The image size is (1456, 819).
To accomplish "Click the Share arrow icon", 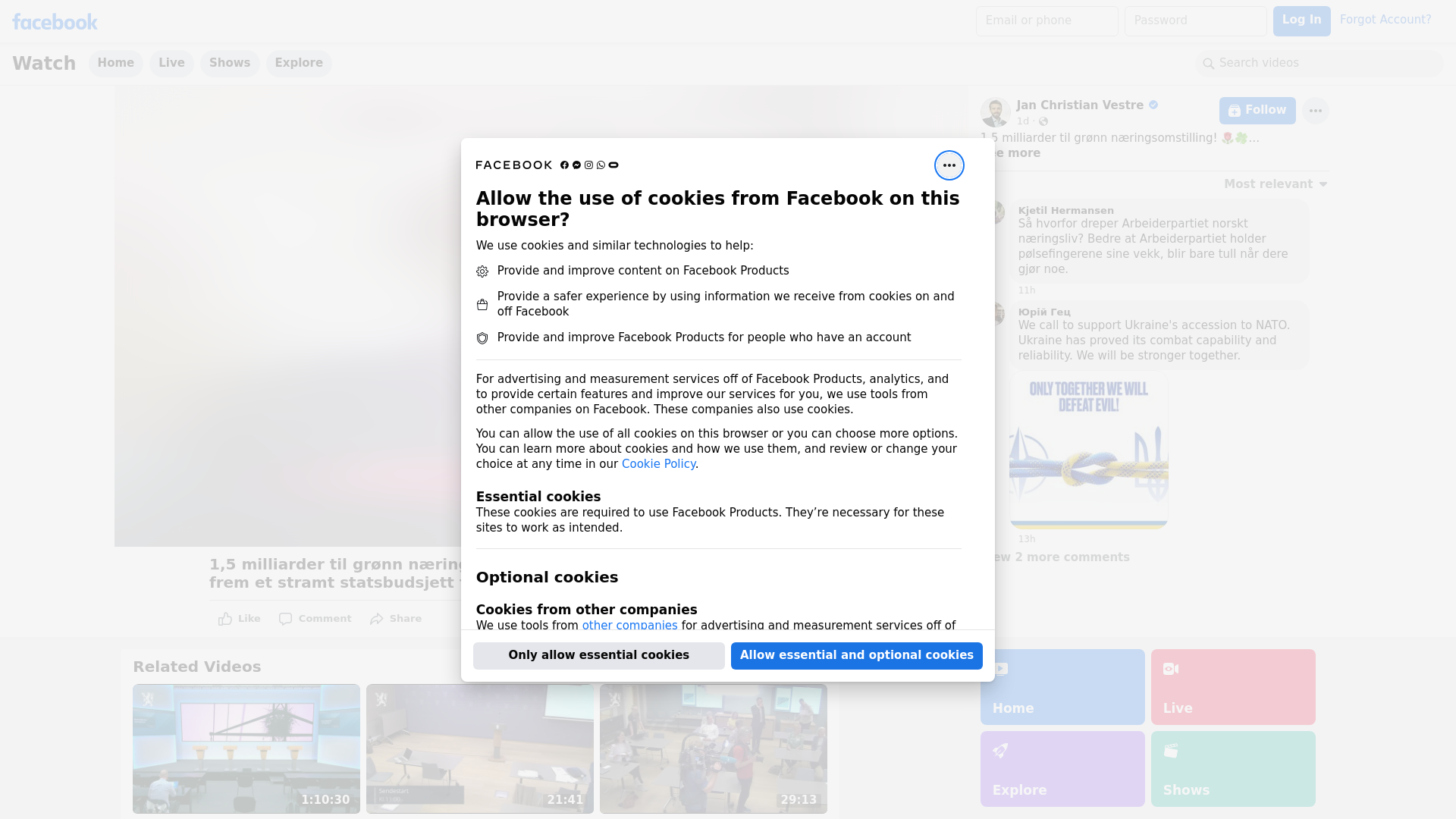I will (377, 619).
